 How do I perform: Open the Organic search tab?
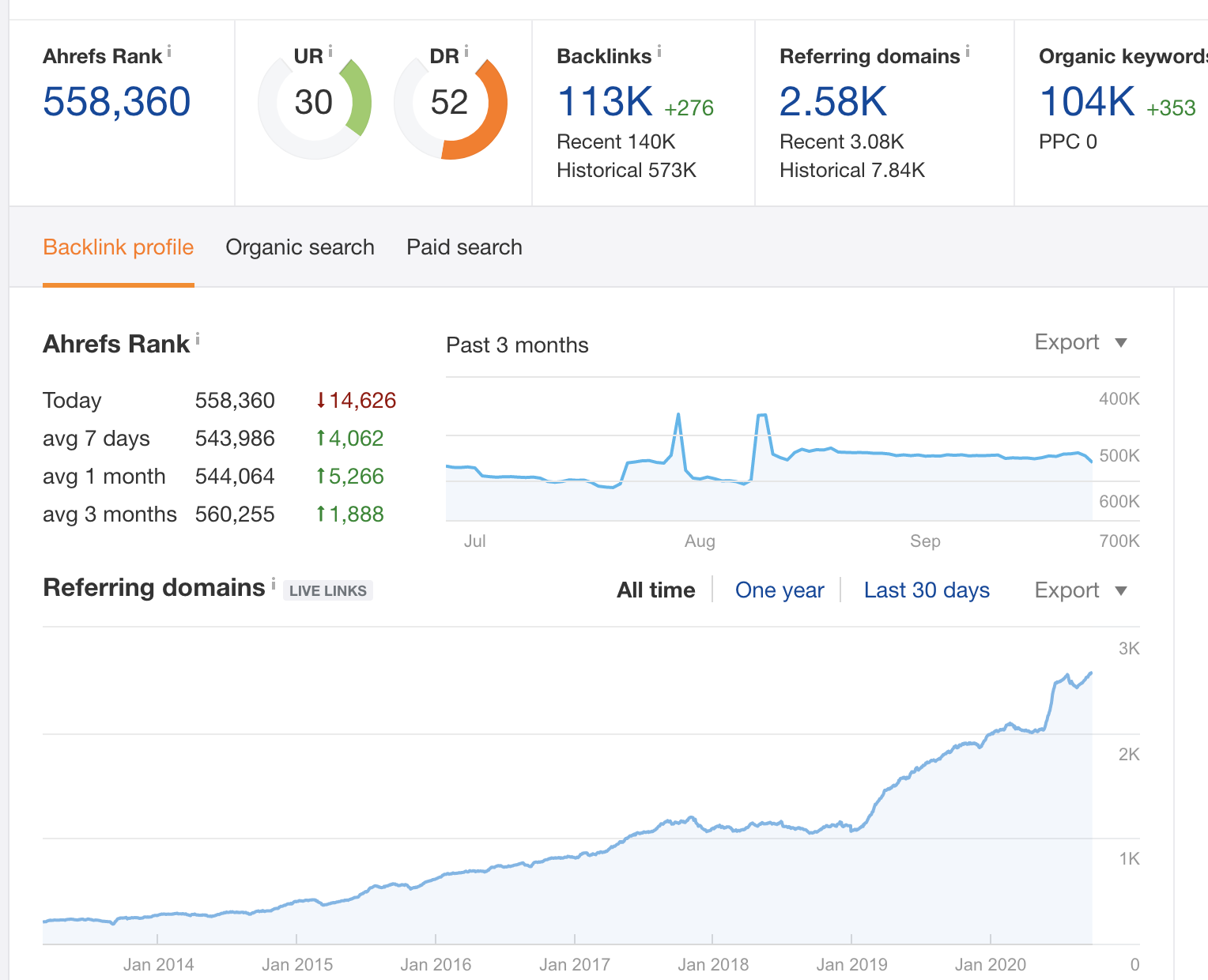[x=300, y=247]
